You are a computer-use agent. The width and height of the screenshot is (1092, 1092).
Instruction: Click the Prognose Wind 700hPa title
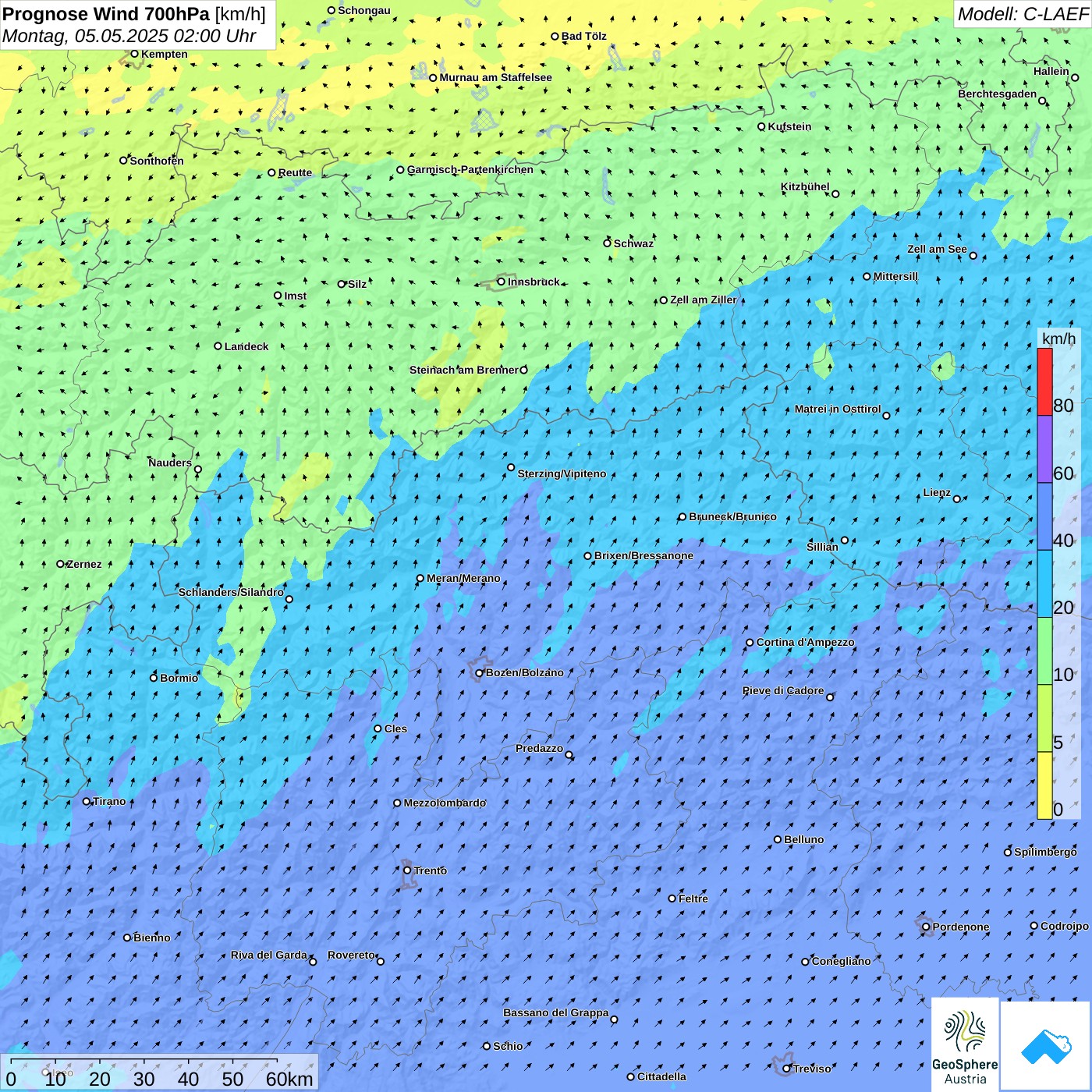(106, 14)
